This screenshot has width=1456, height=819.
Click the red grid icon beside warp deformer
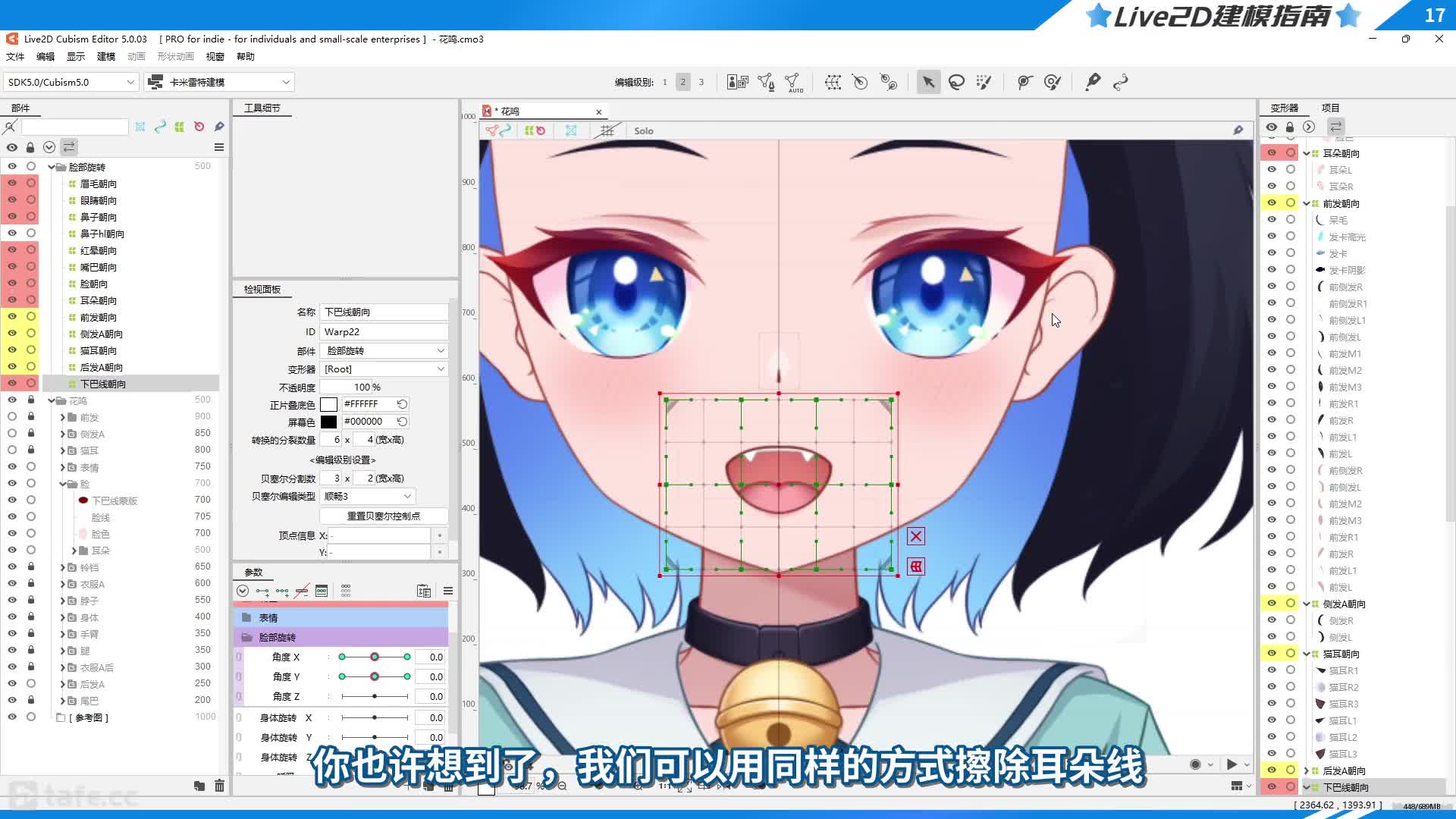coord(916,566)
